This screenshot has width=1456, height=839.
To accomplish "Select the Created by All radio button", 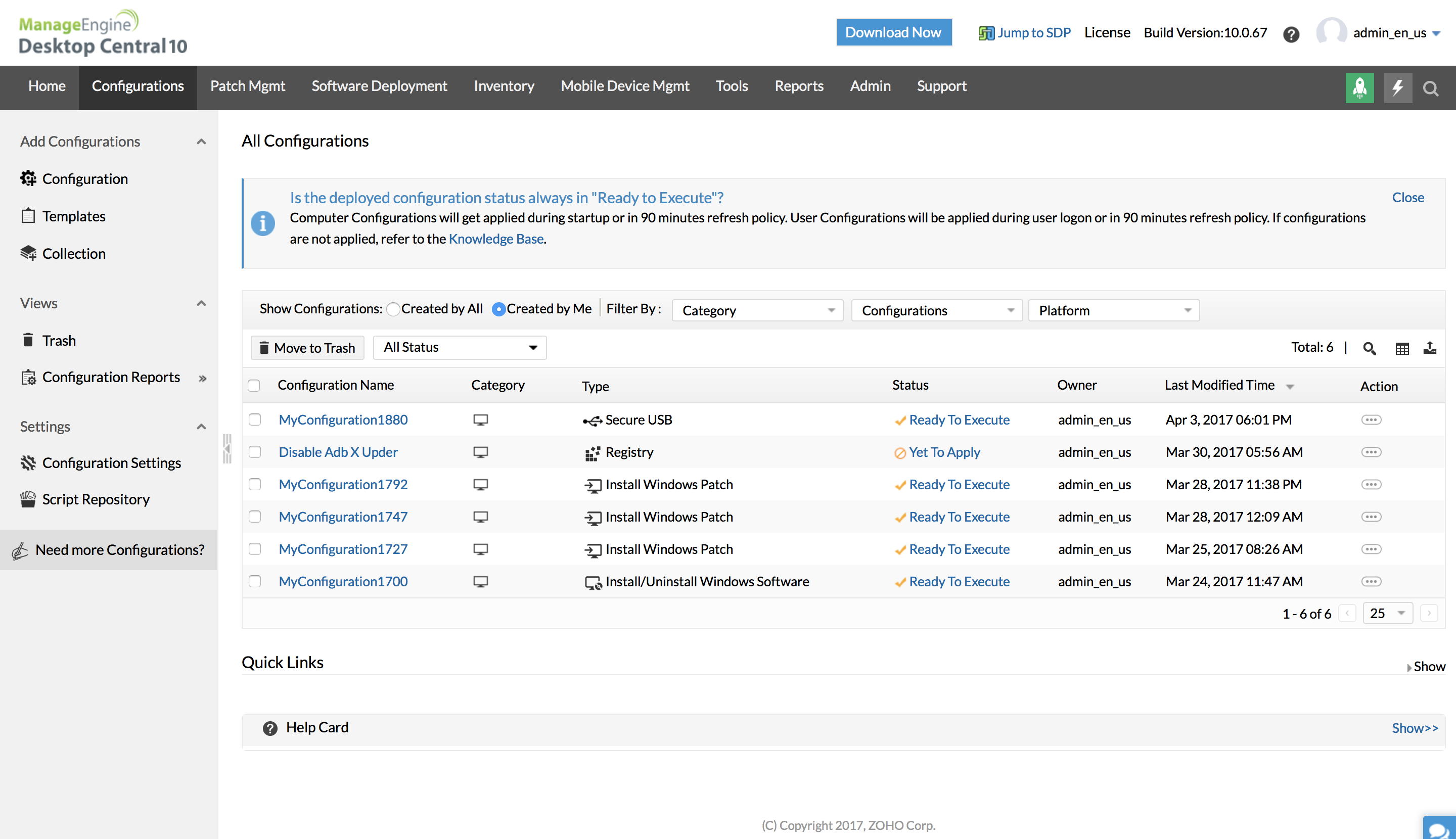I will 393,309.
